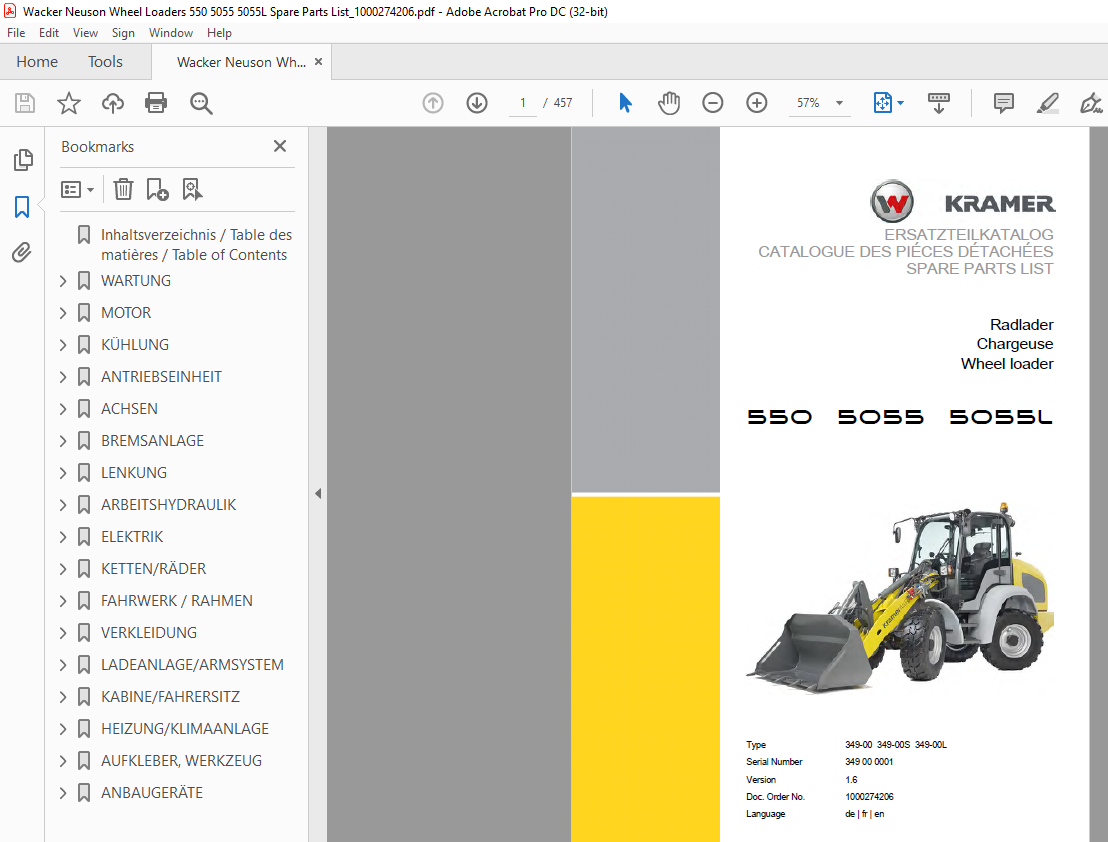Viewport: 1108px width, 842px height.
Task: Click the Save file icon
Action: [25, 103]
